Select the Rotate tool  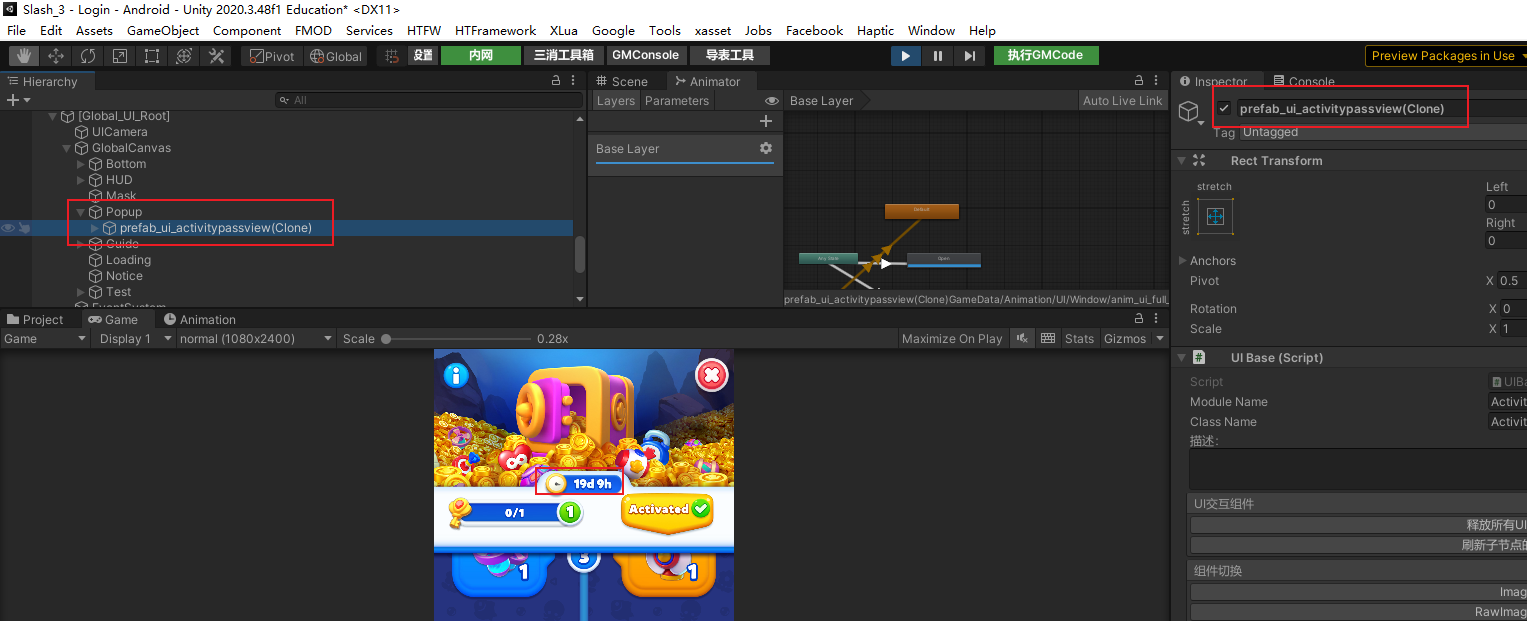(x=88, y=56)
